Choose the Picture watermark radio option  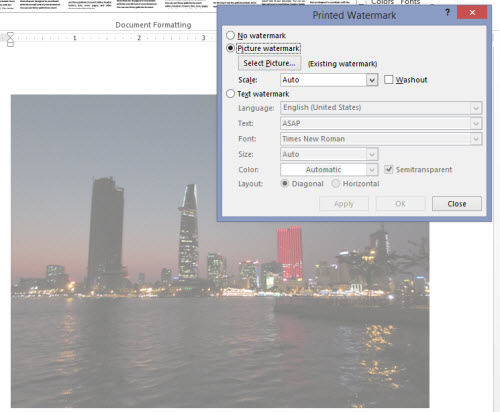tap(230, 48)
